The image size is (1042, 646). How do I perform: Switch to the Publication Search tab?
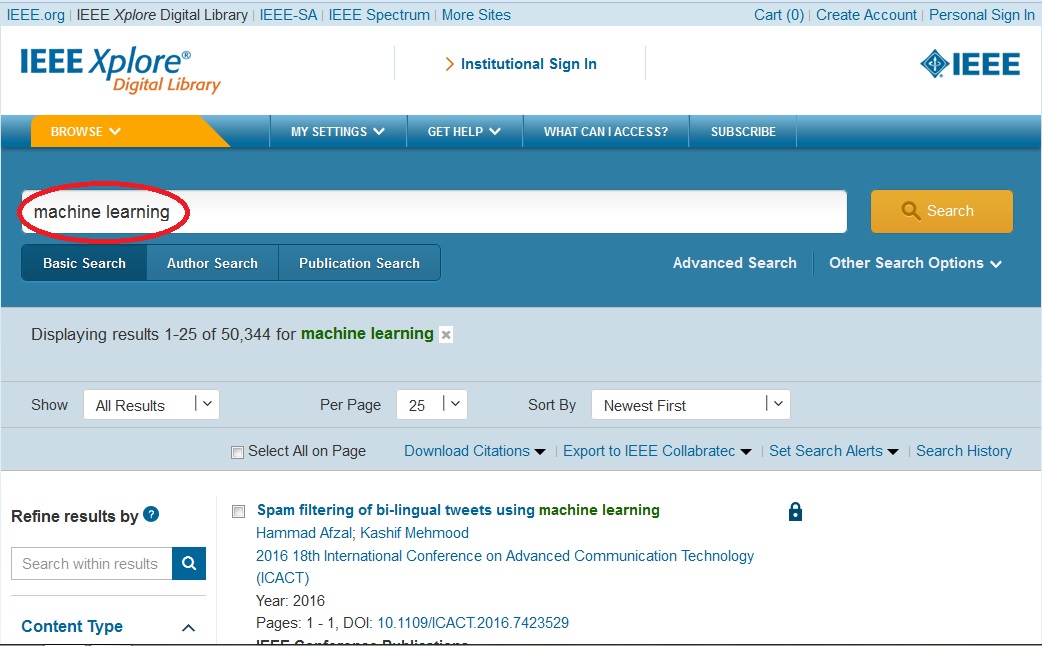pyautogui.click(x=359, y=263)
